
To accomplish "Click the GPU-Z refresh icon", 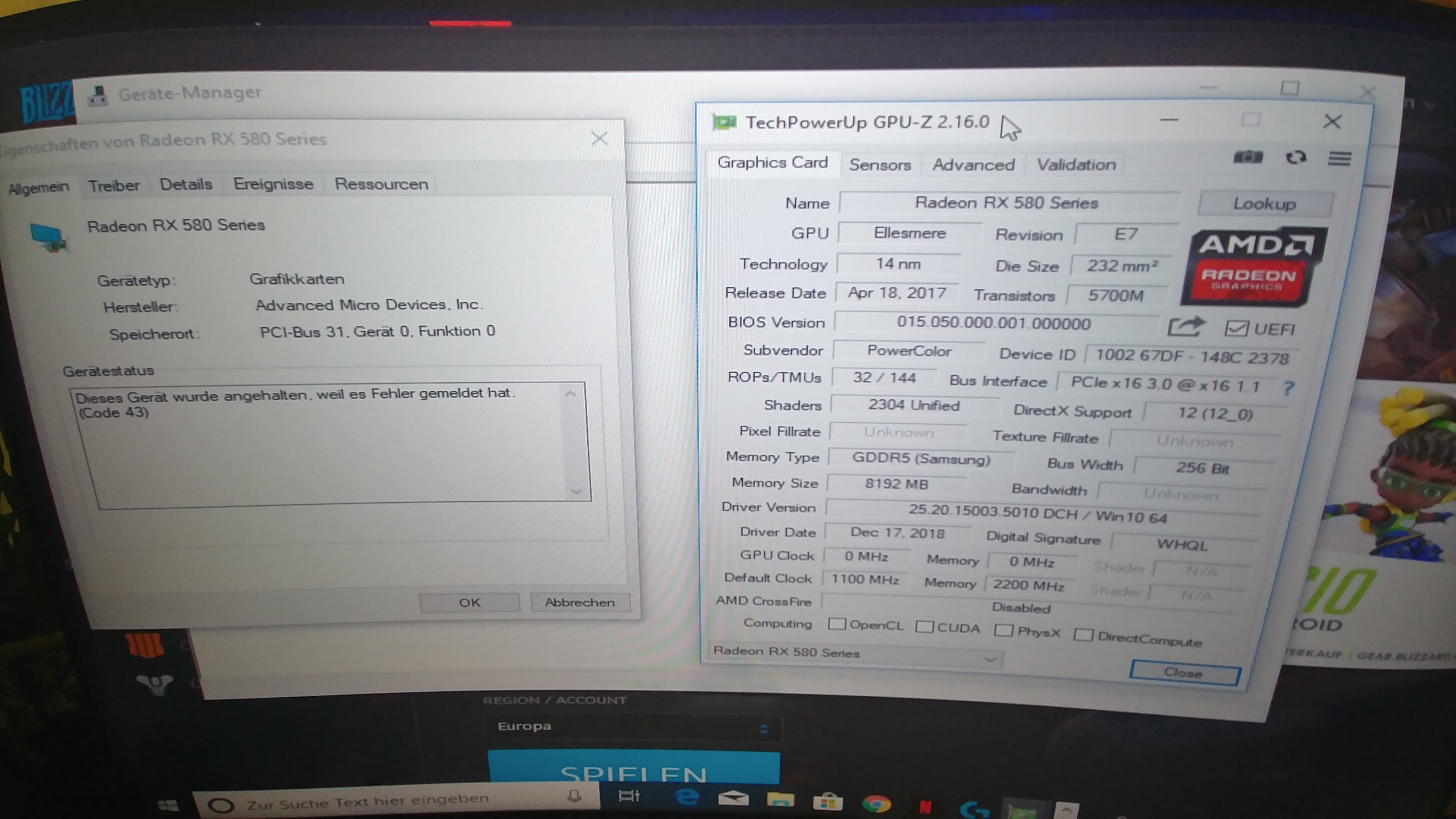I will (1296, 158).
